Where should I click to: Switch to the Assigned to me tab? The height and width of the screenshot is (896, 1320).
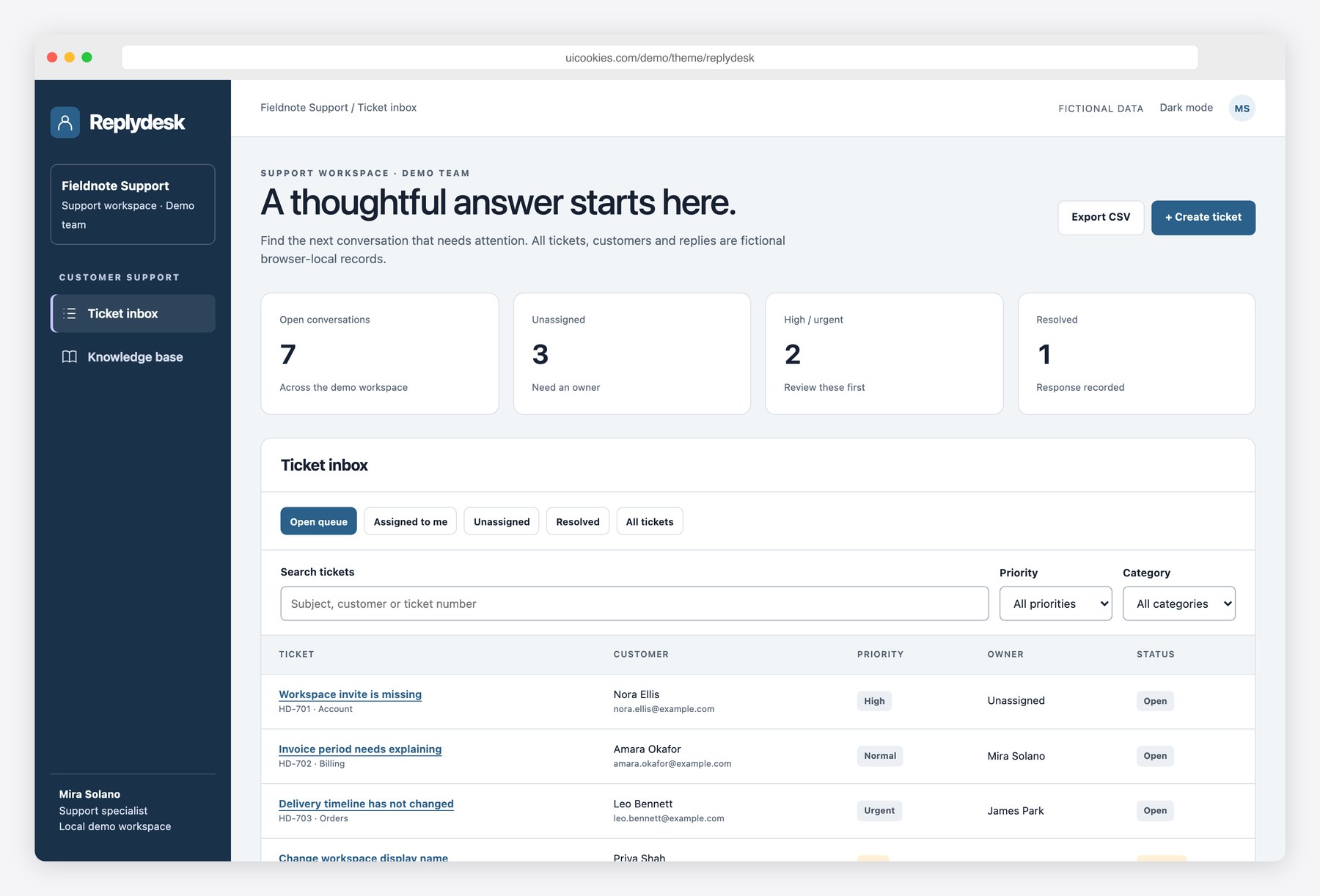pyautogui.click(x=410, y=521)
